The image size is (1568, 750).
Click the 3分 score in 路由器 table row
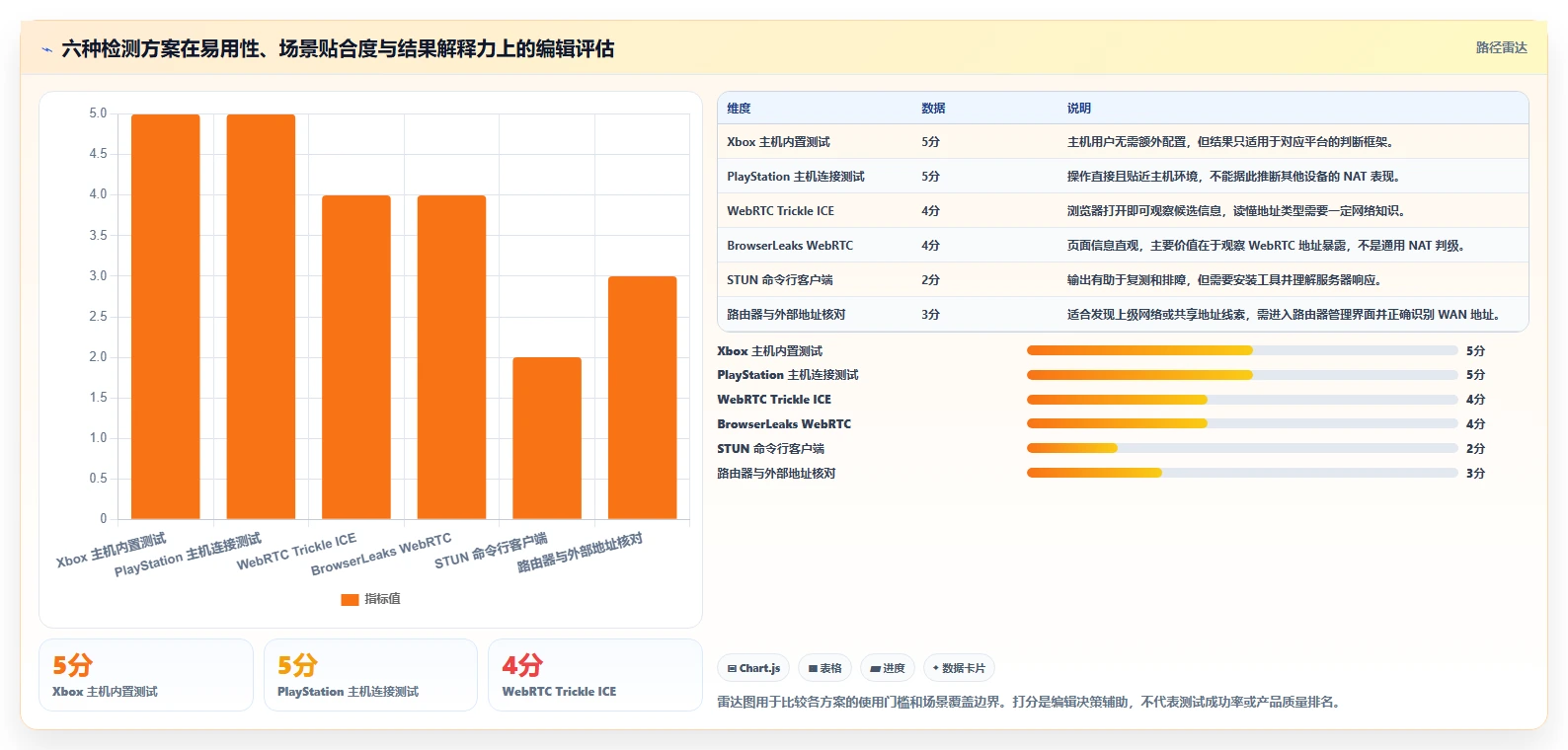(930, 315)
